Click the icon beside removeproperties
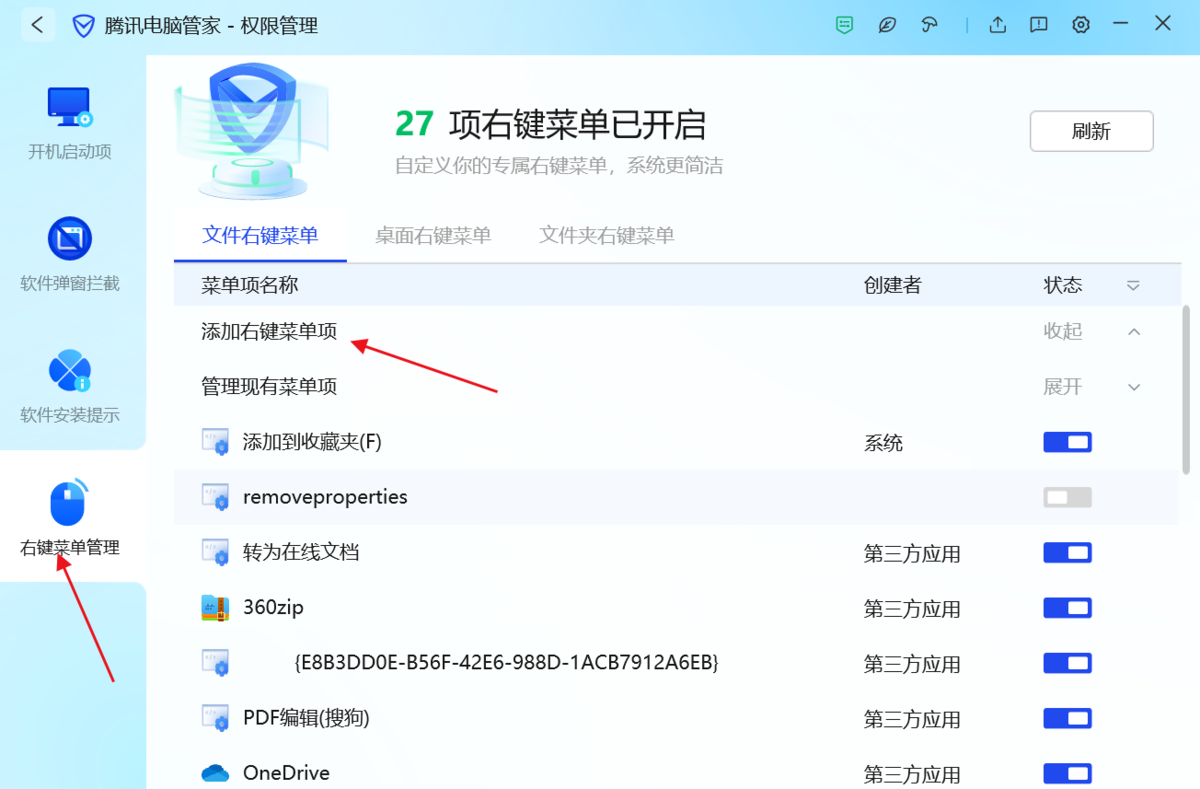 (215, 497)
